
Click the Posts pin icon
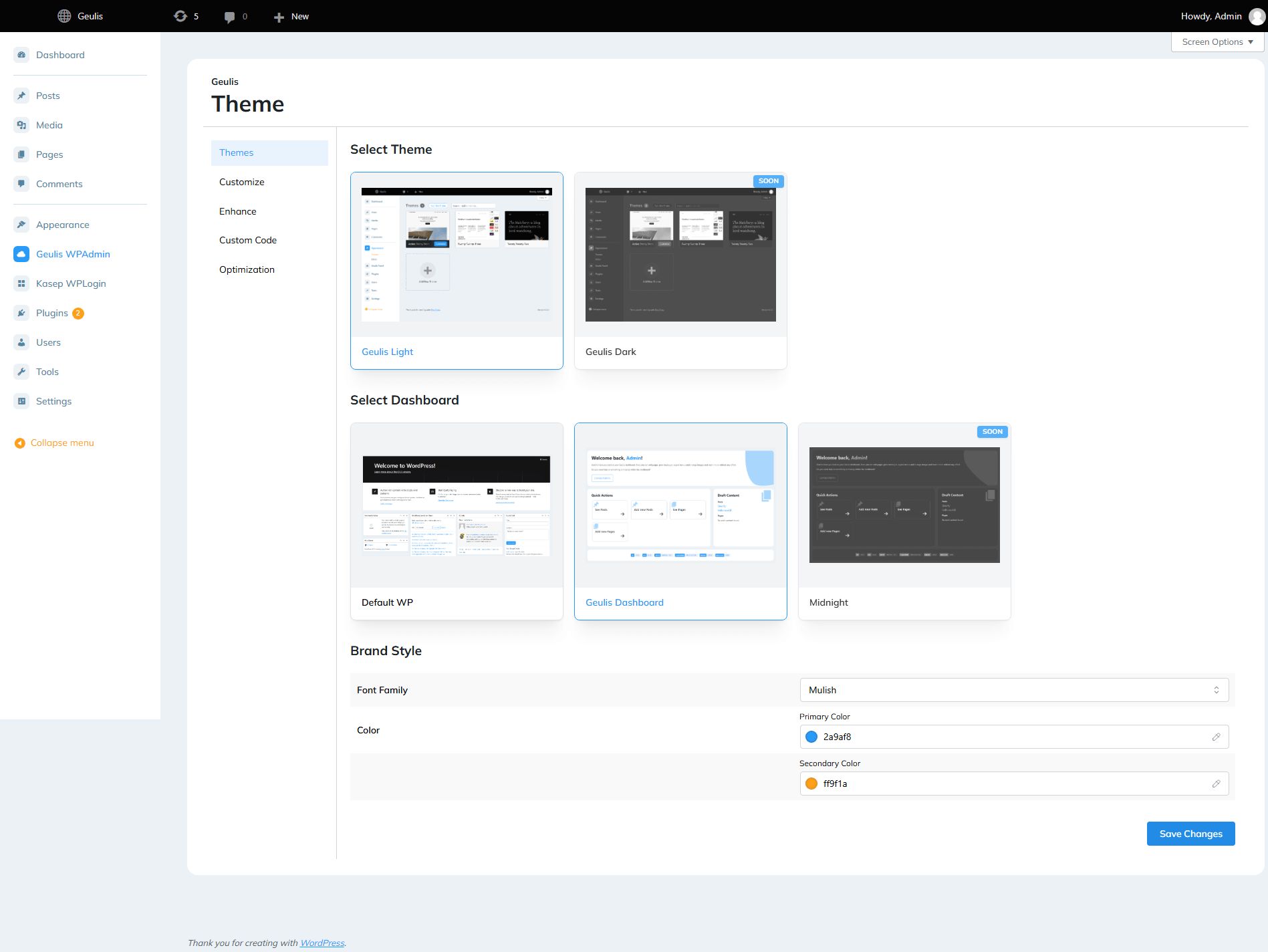coord(21,96)
